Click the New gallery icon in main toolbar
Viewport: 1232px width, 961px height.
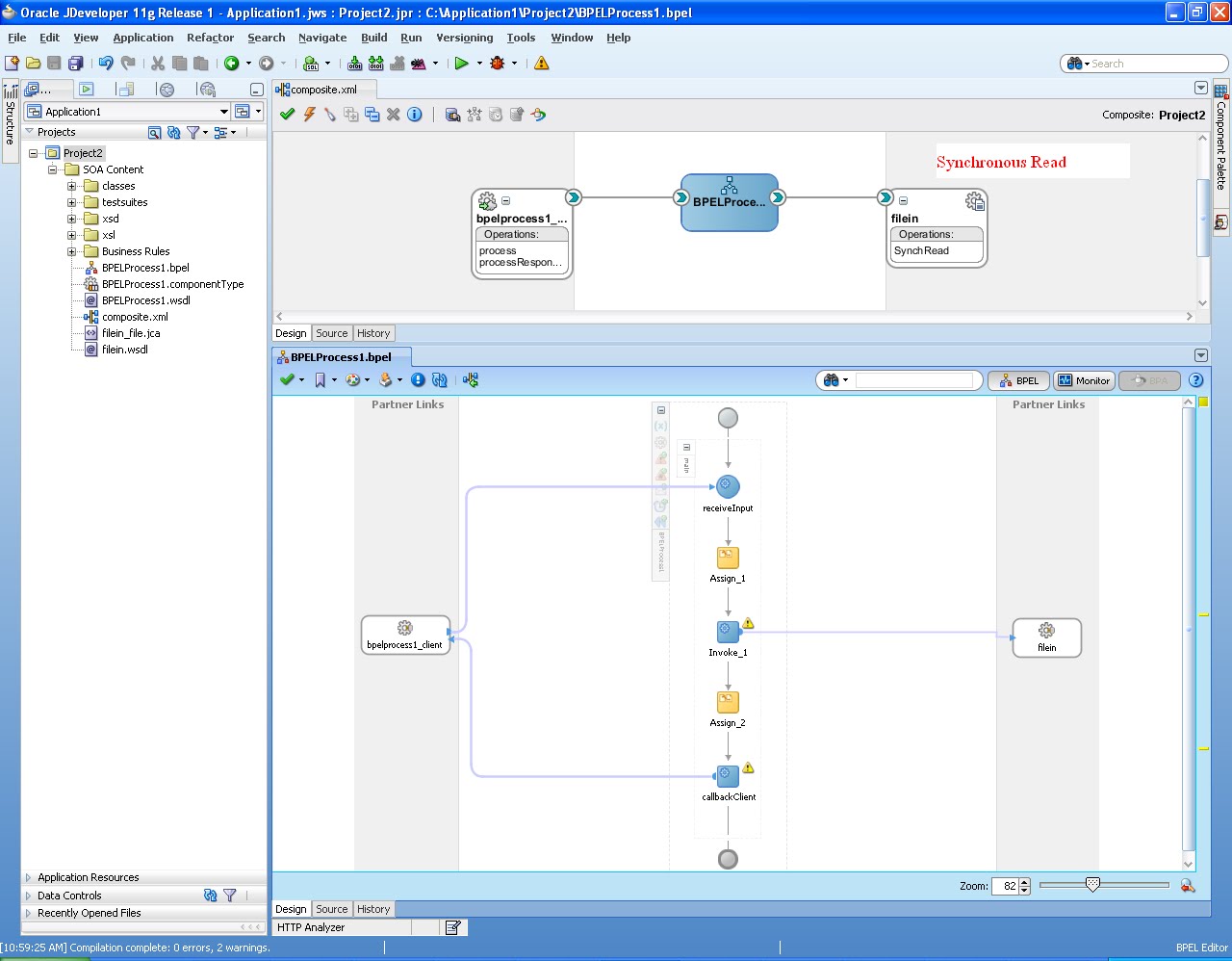(12, 63)
